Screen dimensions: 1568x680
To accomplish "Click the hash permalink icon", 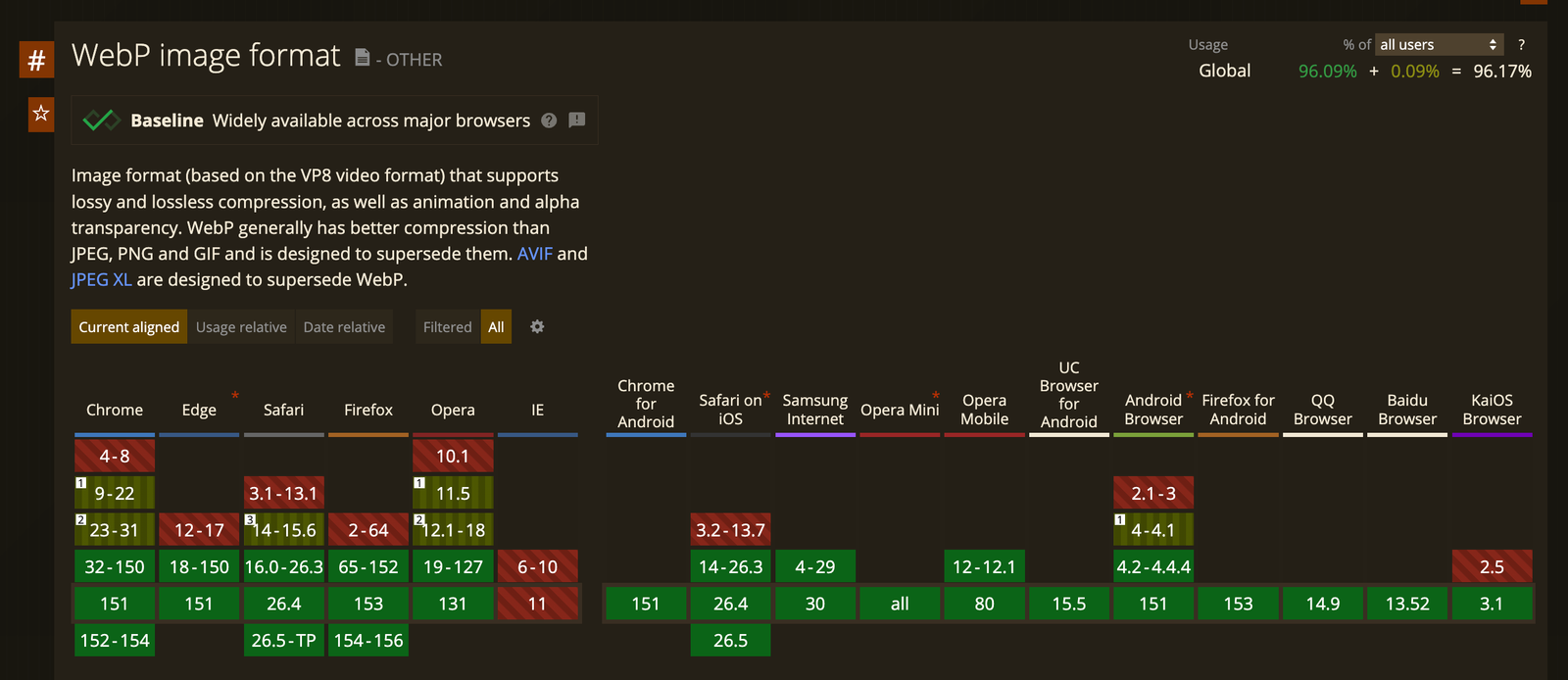I will 36,59.
